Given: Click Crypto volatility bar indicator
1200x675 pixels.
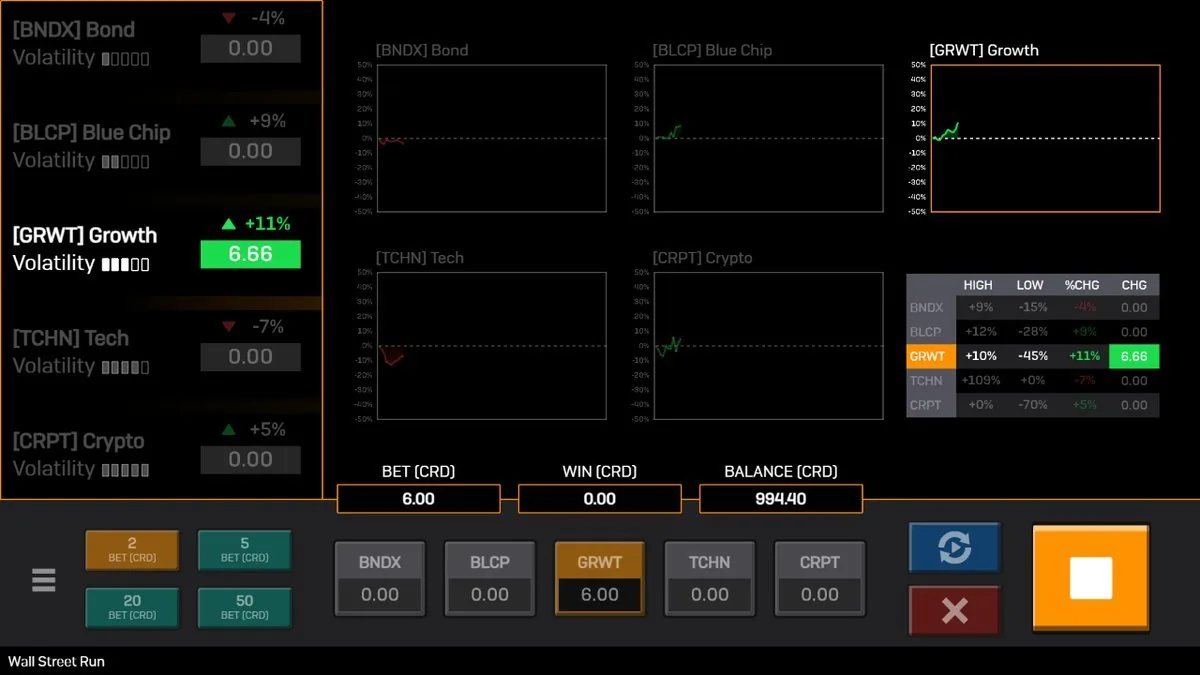Looking at the screenshot, I should point(125,470).
